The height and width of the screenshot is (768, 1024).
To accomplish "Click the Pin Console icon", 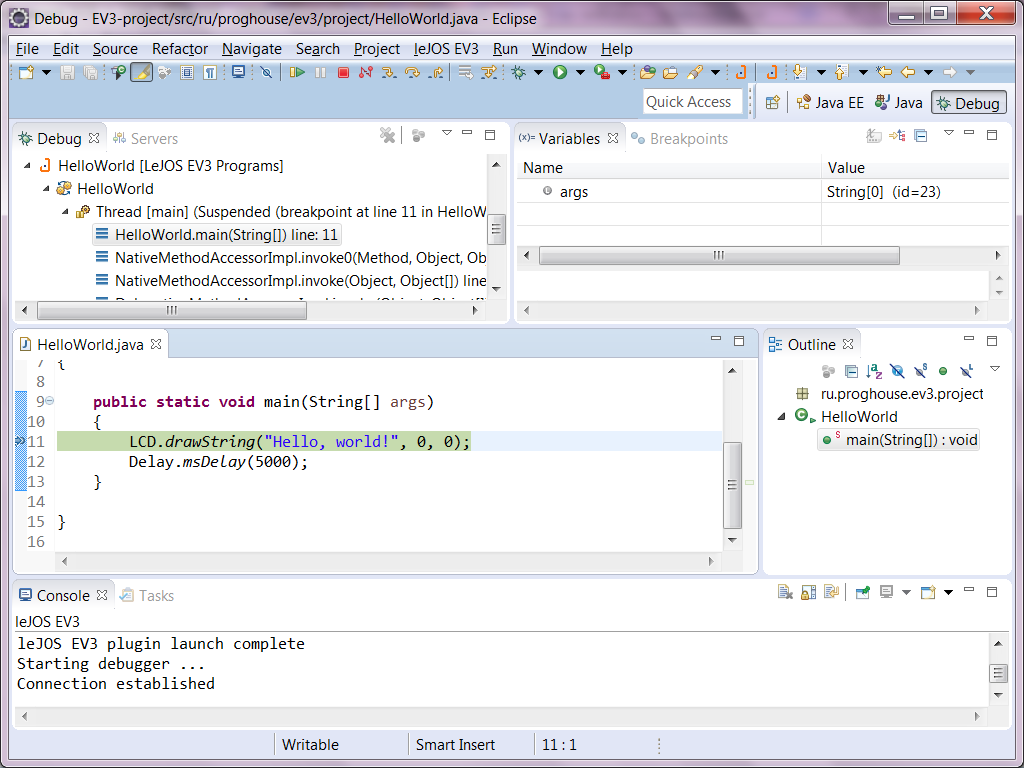I will (863, 592).
